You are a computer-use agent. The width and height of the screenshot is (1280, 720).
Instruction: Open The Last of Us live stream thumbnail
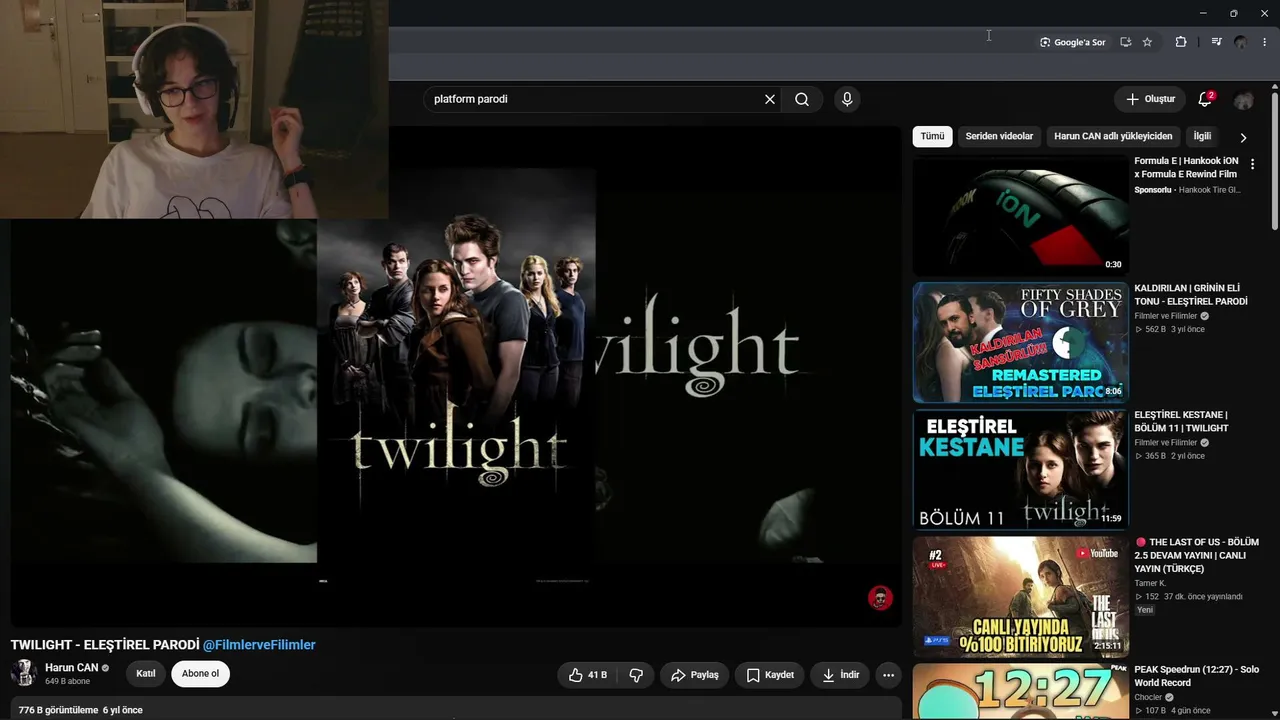1020,596
